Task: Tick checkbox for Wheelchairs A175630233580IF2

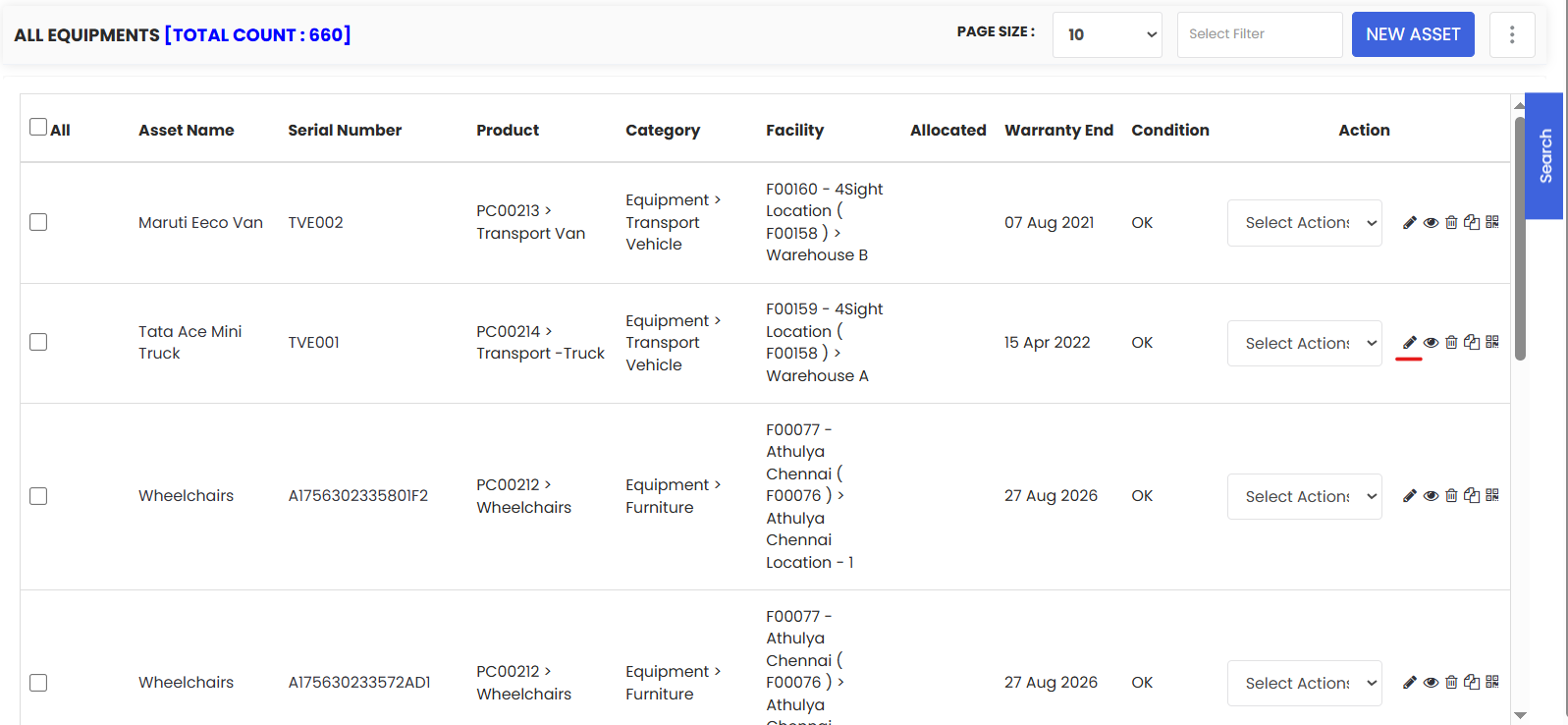Action: (x=38, y=496)
